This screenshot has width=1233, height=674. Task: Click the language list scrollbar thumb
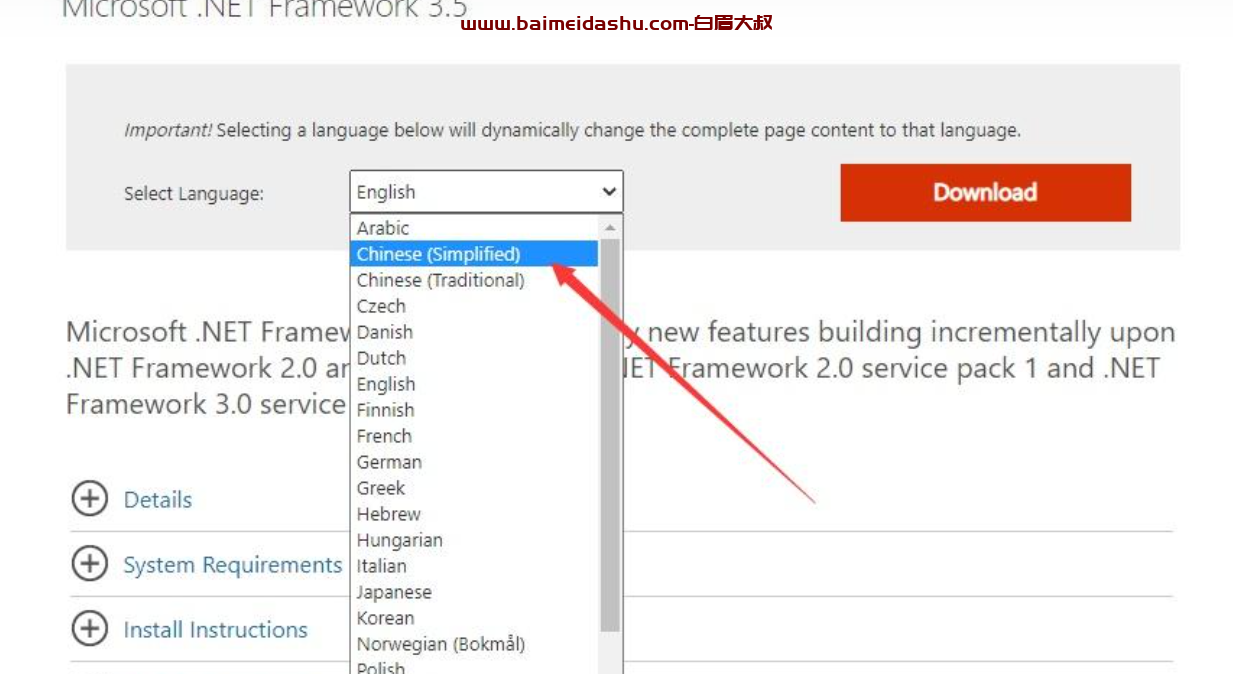coord(610,435)
